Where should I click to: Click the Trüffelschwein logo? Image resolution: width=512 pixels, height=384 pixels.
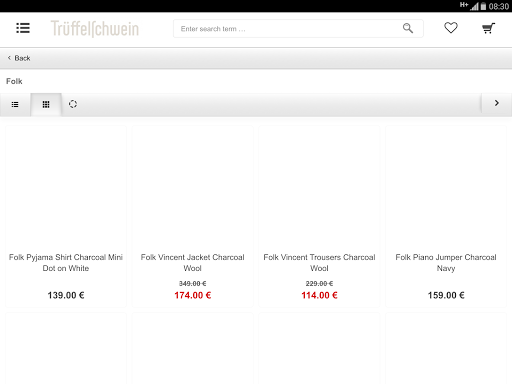[x=95, y=29]
